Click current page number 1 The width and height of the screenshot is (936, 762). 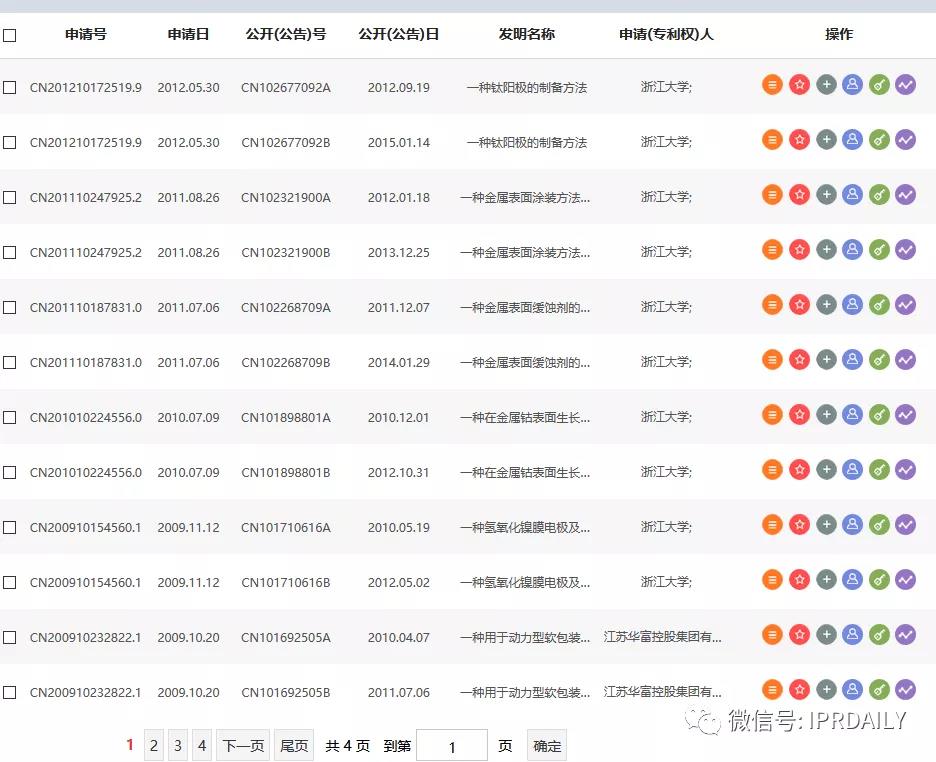[x=130, y=745]
